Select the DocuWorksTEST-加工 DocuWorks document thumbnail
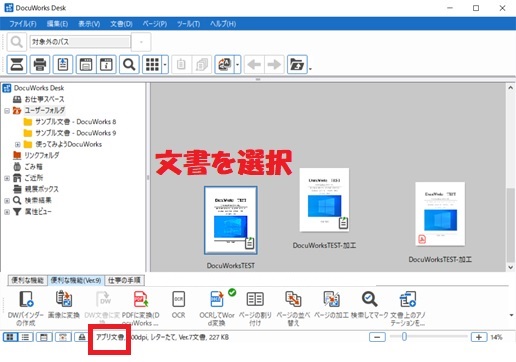Image resolution: width=516 pixels, height=362 pixels. click(324, 200)
